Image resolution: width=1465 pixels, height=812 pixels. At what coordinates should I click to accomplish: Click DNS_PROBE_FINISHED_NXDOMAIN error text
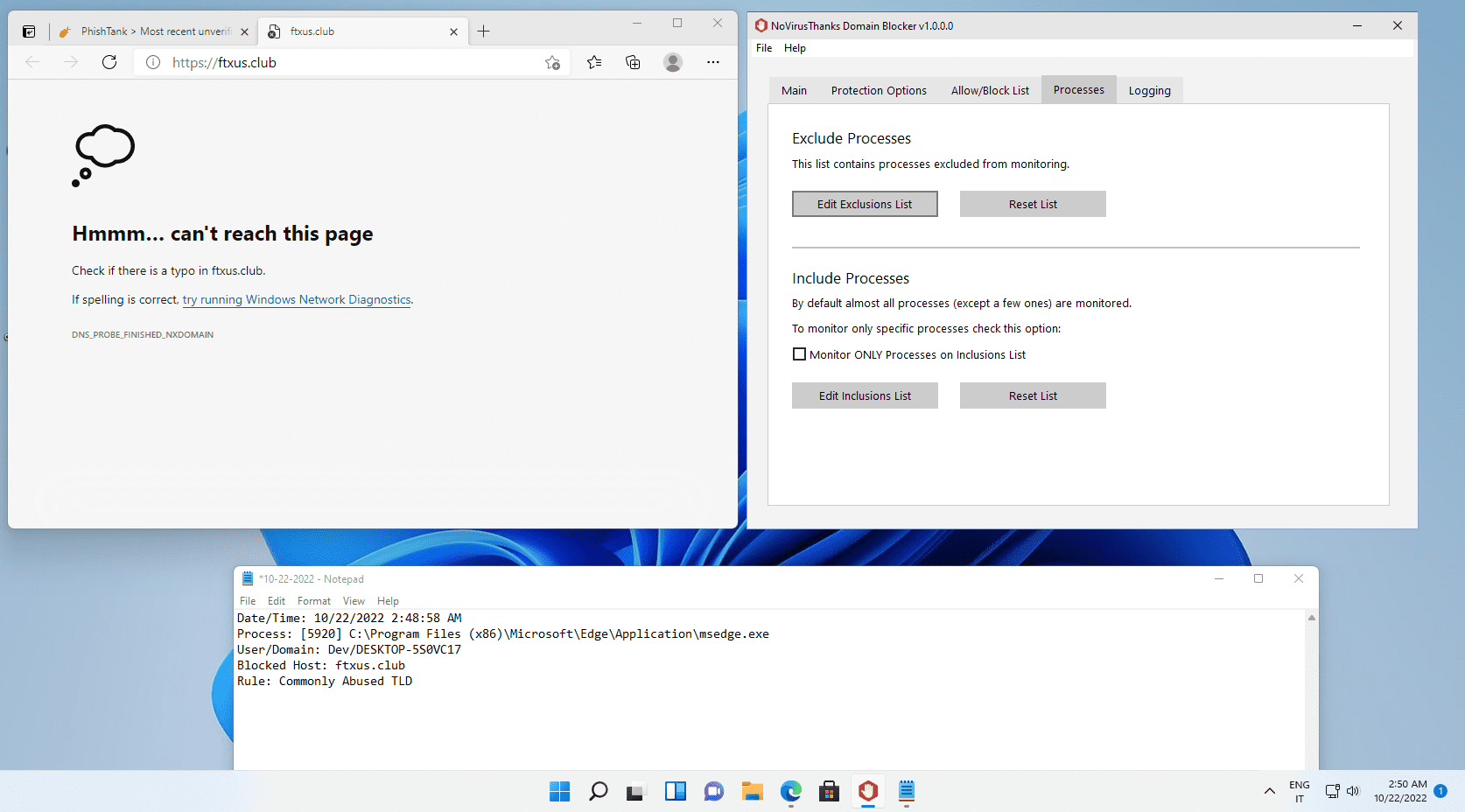(x=143, y=334)
